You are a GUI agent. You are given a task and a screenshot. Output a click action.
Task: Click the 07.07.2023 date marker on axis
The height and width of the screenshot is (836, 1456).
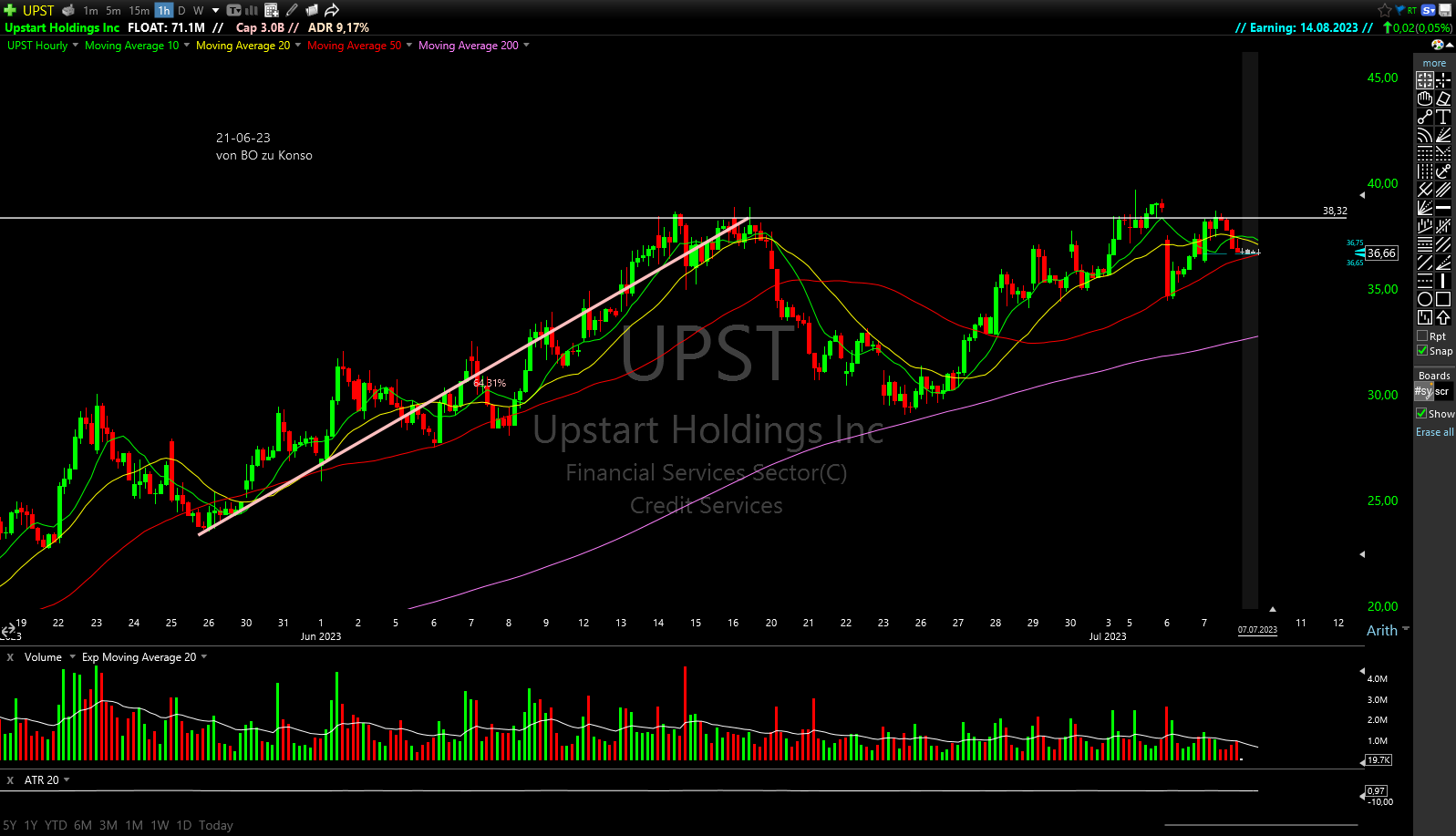(x=1257, y=630)
